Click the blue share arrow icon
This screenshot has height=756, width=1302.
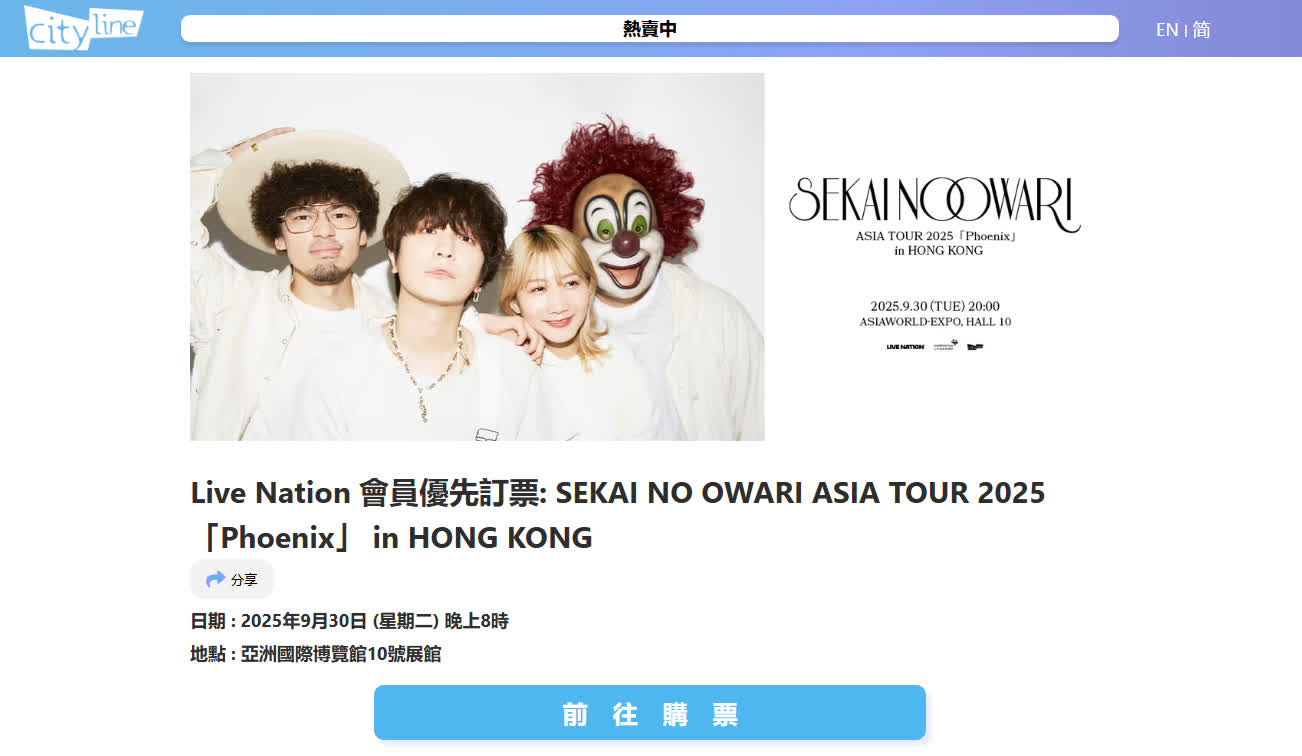[x=215, y=579]
